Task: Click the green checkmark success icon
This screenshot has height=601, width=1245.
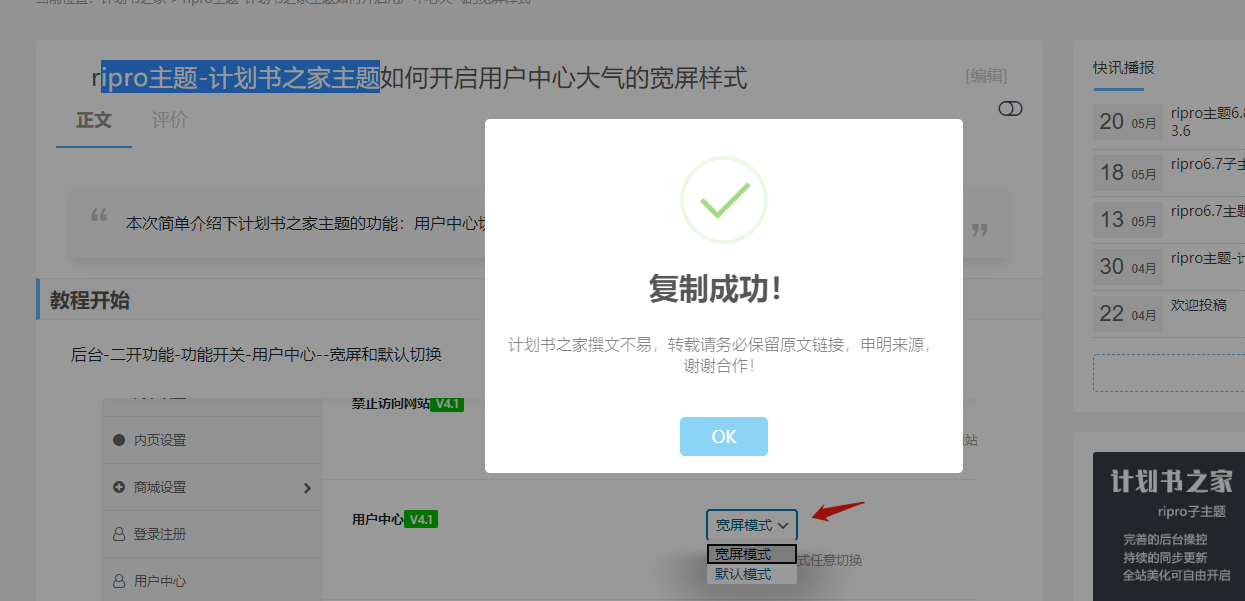Action: [723, 200]
